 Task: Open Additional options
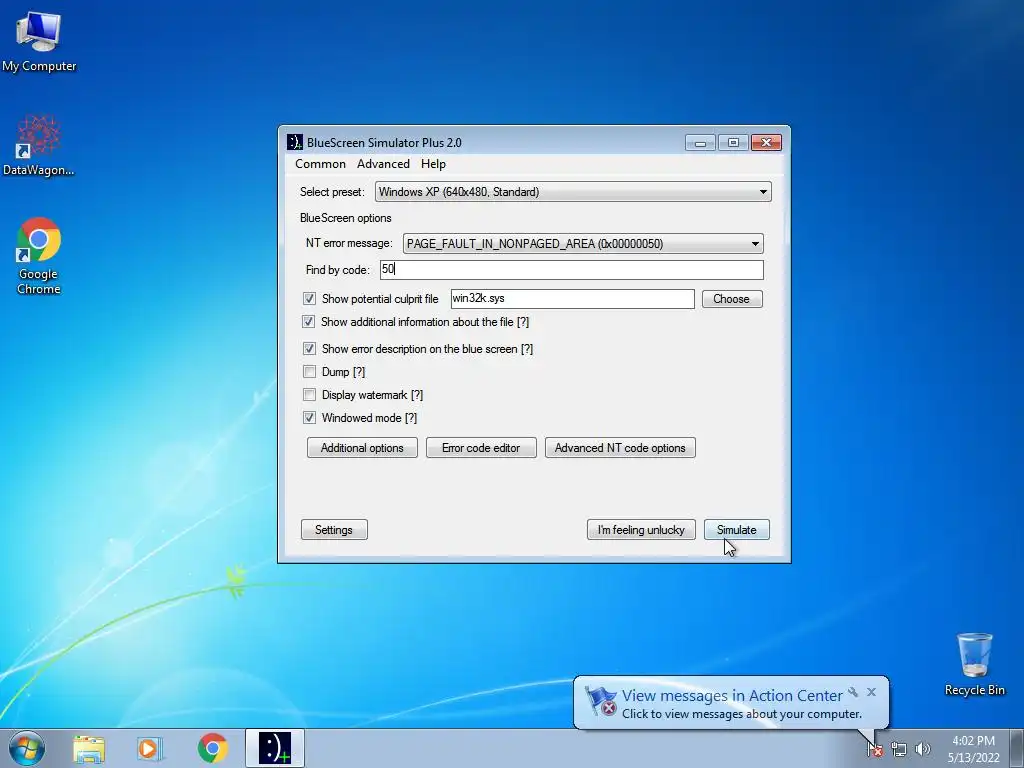(362, 448)
